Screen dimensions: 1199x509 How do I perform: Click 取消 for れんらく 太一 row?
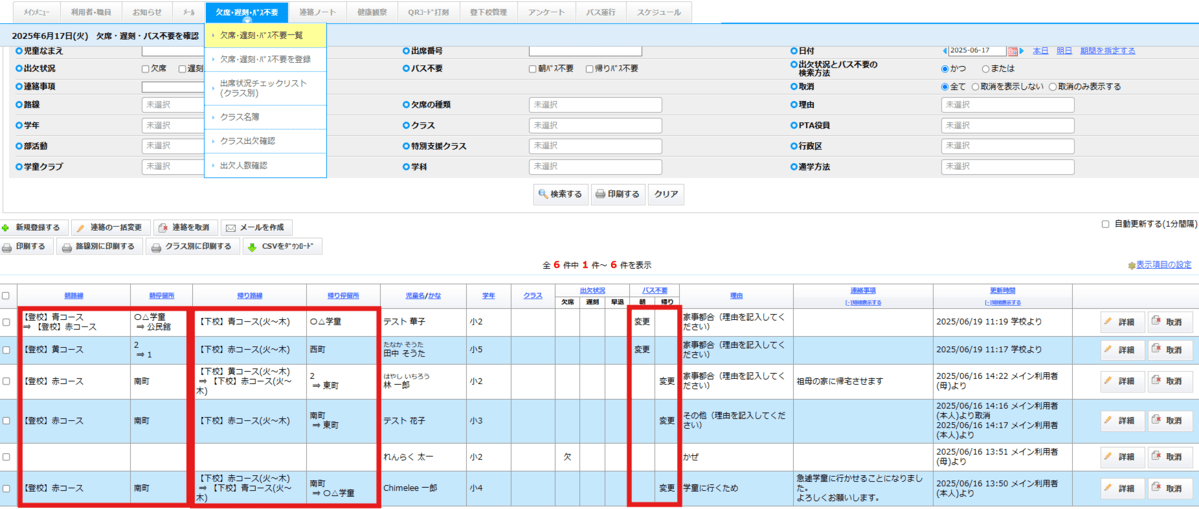1170,456
